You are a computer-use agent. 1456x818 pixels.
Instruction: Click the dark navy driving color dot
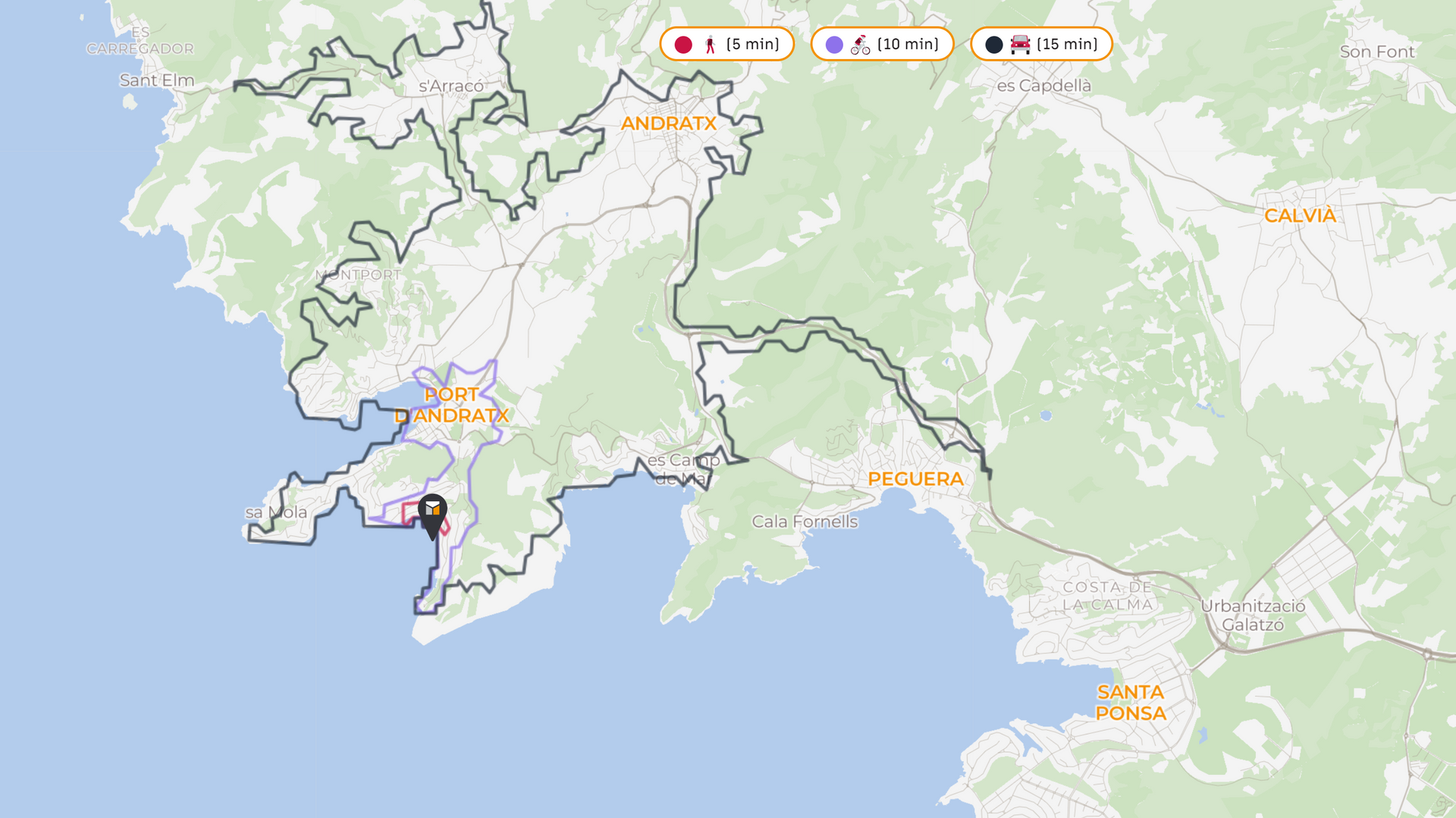[993, 45]
